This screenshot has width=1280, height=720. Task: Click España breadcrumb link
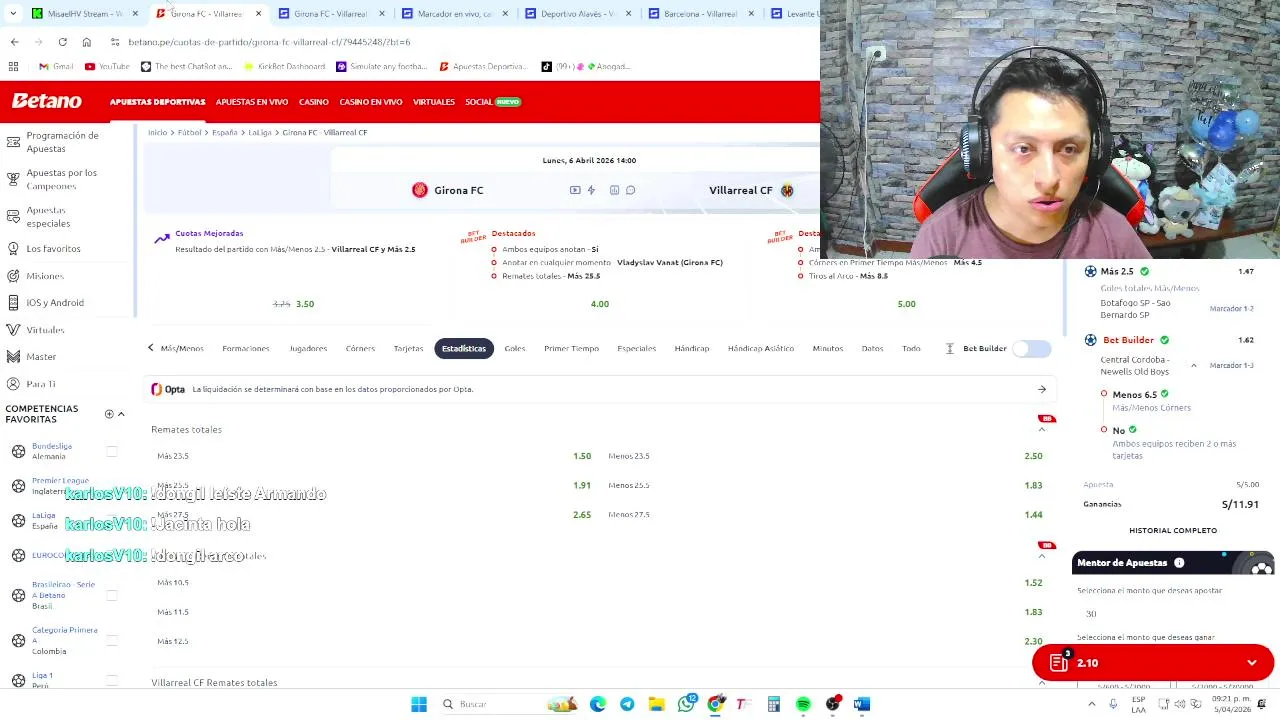225,132
